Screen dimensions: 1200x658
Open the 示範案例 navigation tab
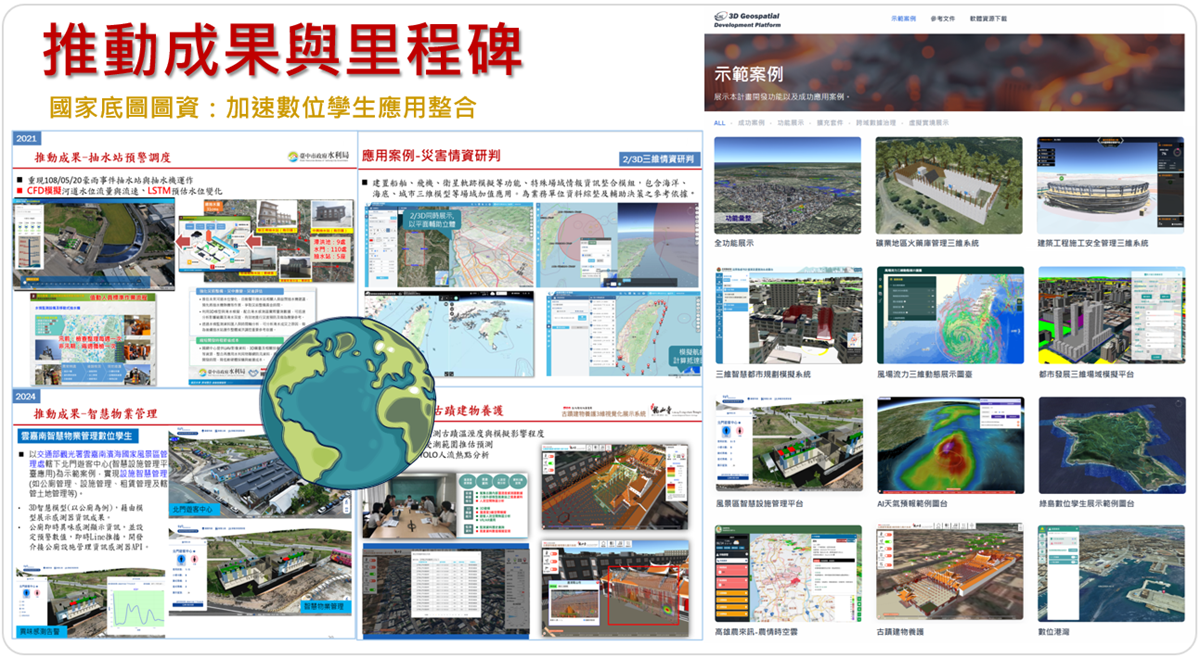pos(902,19)
